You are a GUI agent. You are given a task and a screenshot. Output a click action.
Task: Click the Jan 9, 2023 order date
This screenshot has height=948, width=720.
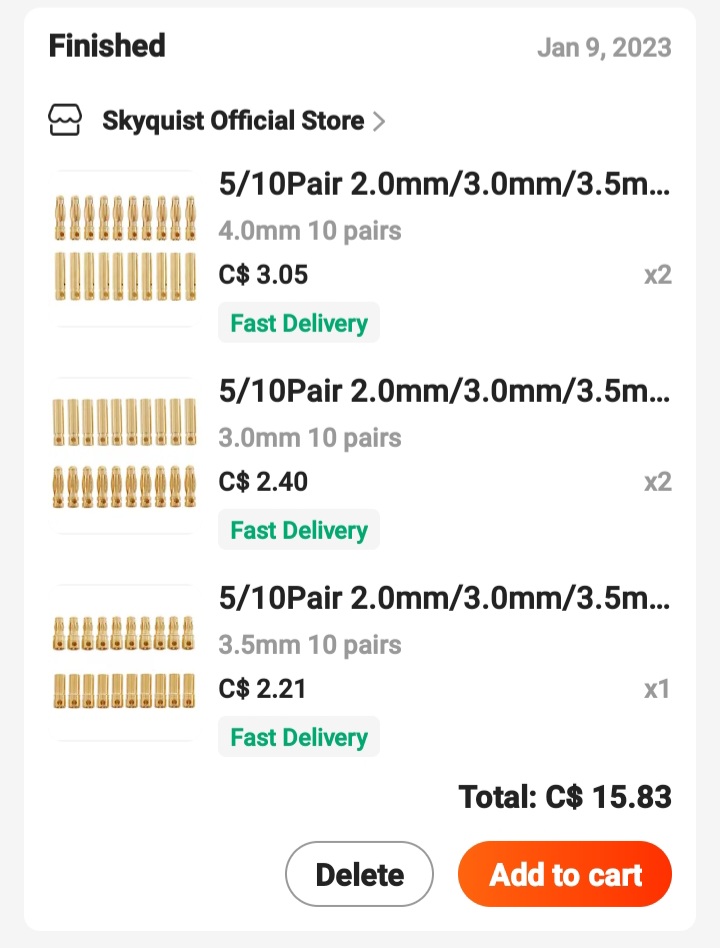[x=604, y=48]
